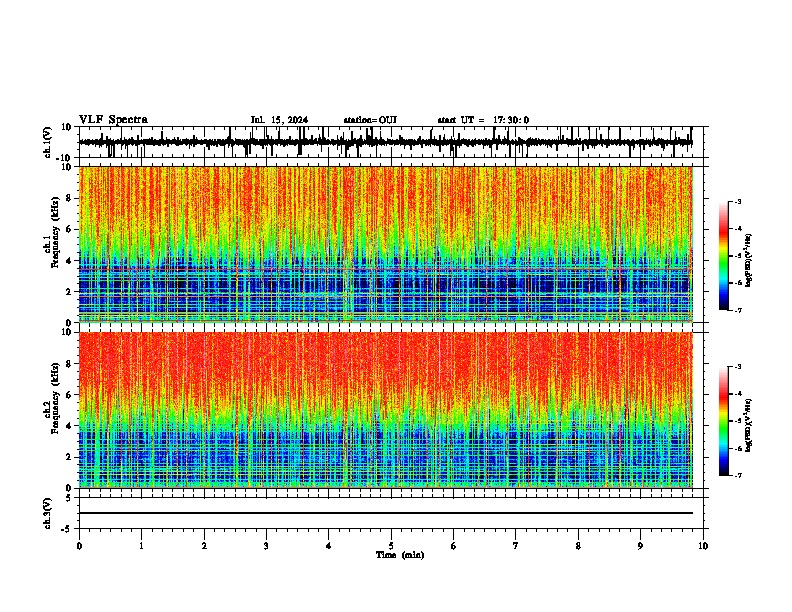Click time axis tick label "1"

click(141, 546)
